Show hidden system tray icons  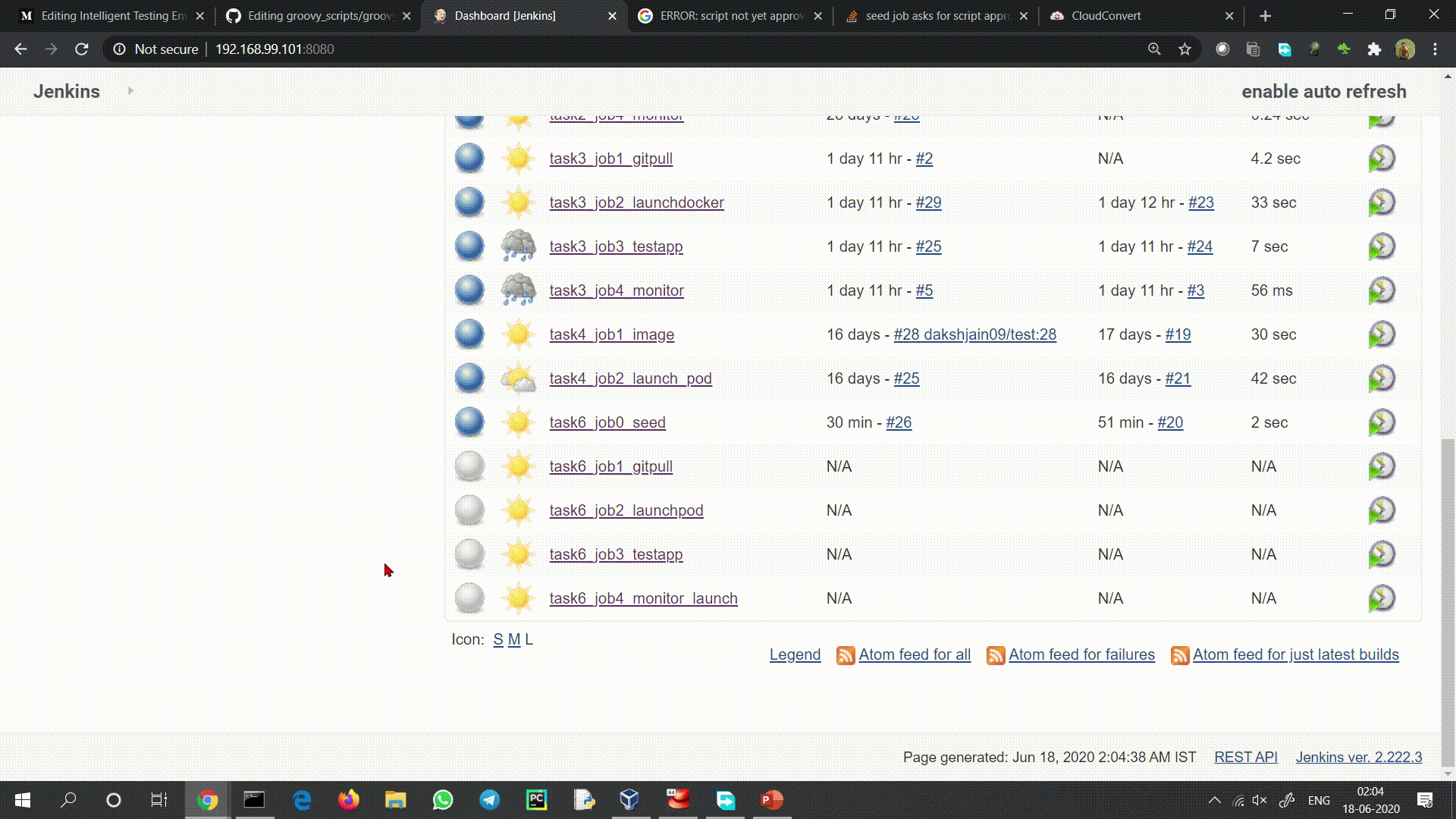(x=1214, y=800)
